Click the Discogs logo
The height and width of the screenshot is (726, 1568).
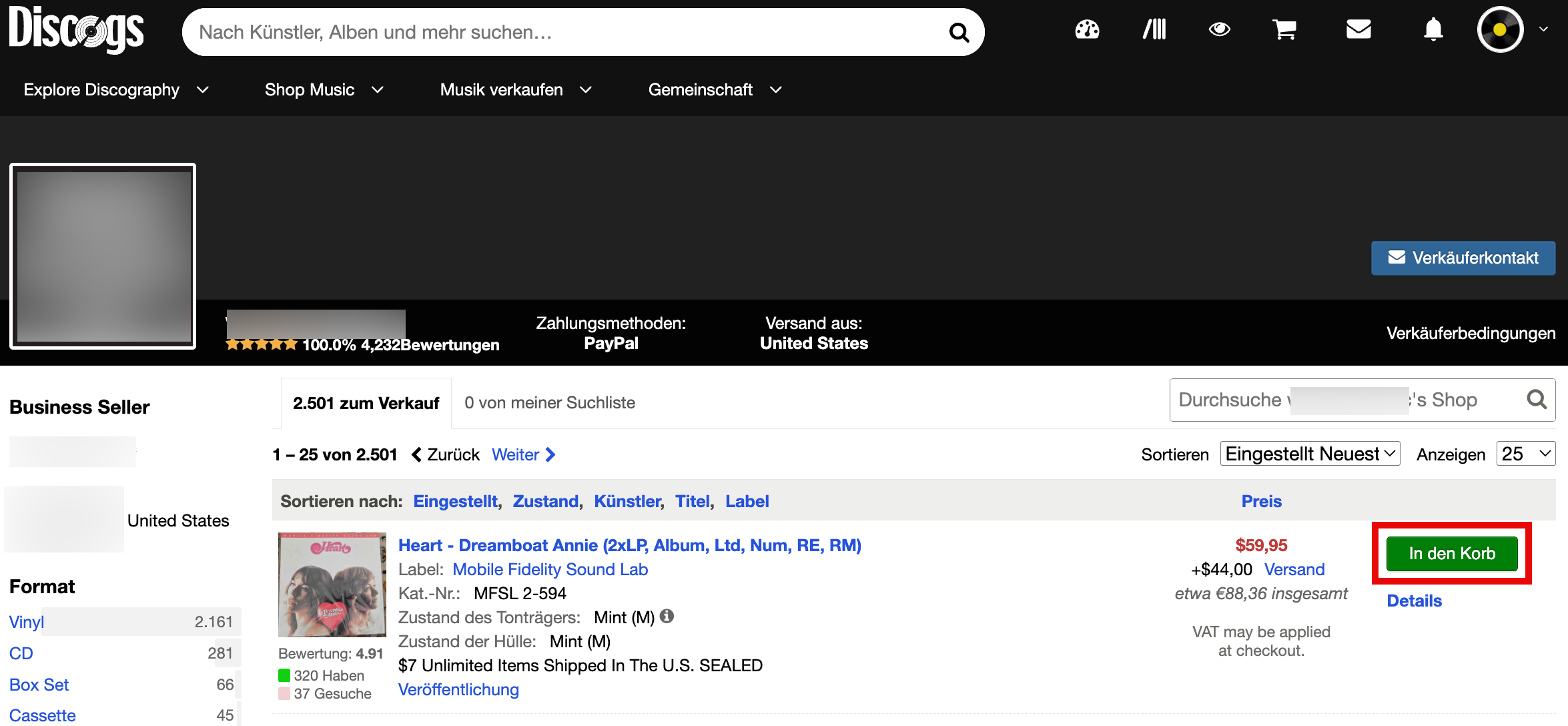[76, 30]
